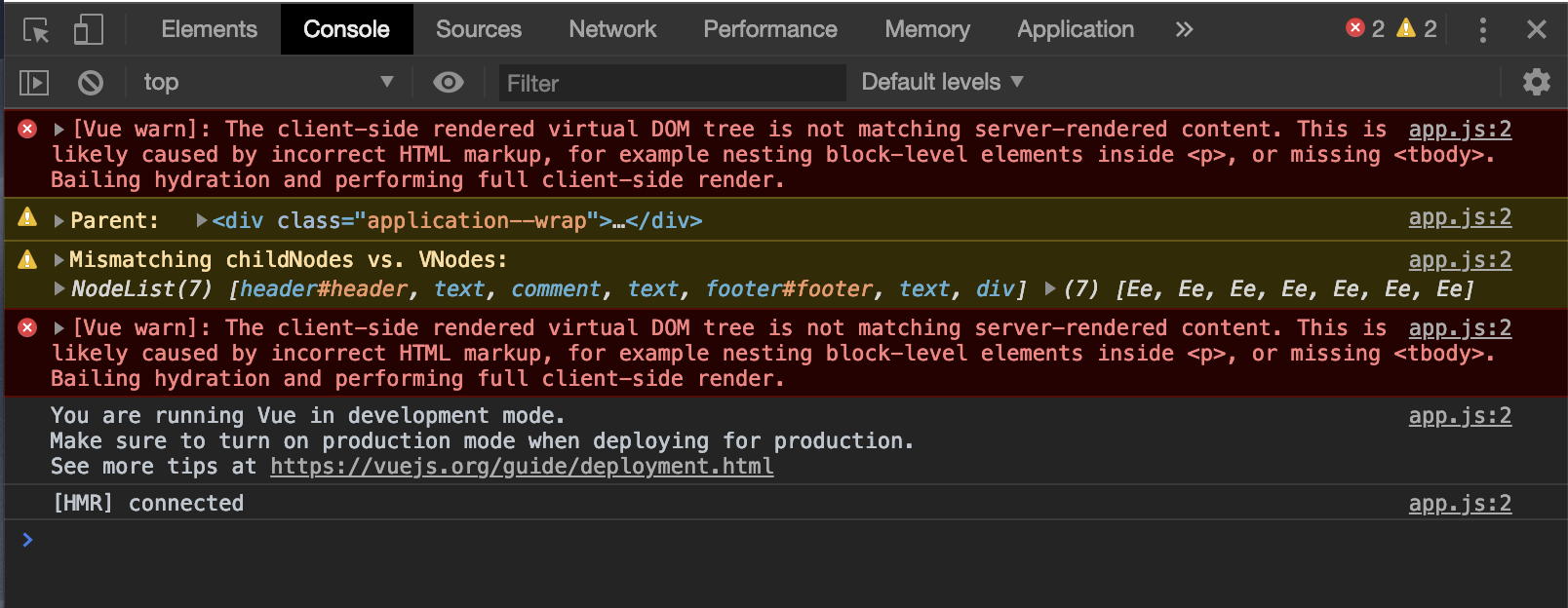Switch to the Sources tab
Screen dimensions: 1568x608
479,29
